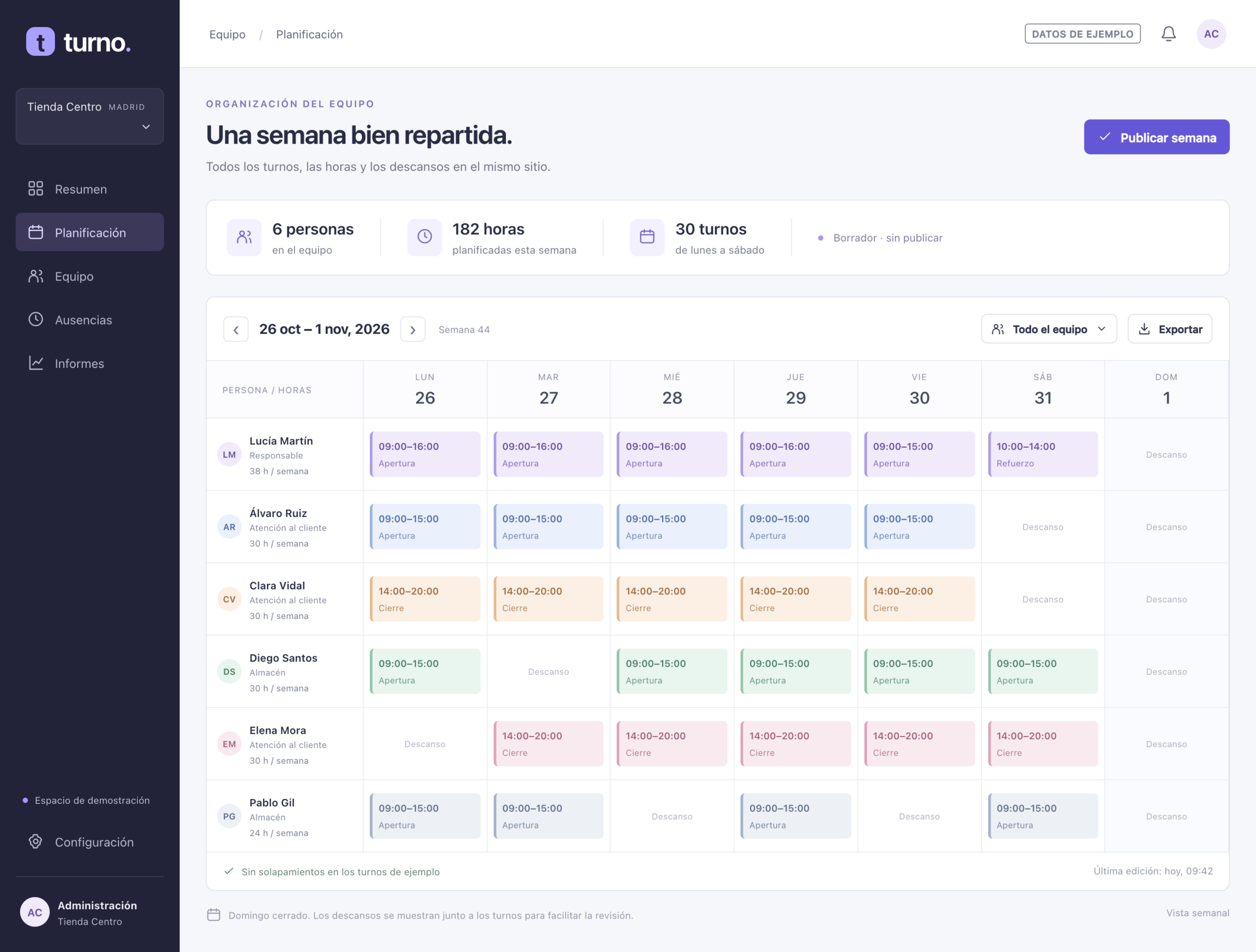Click the Administración AC avatar
Viewport: 1256px width, 952px height.
click(35, 912)
